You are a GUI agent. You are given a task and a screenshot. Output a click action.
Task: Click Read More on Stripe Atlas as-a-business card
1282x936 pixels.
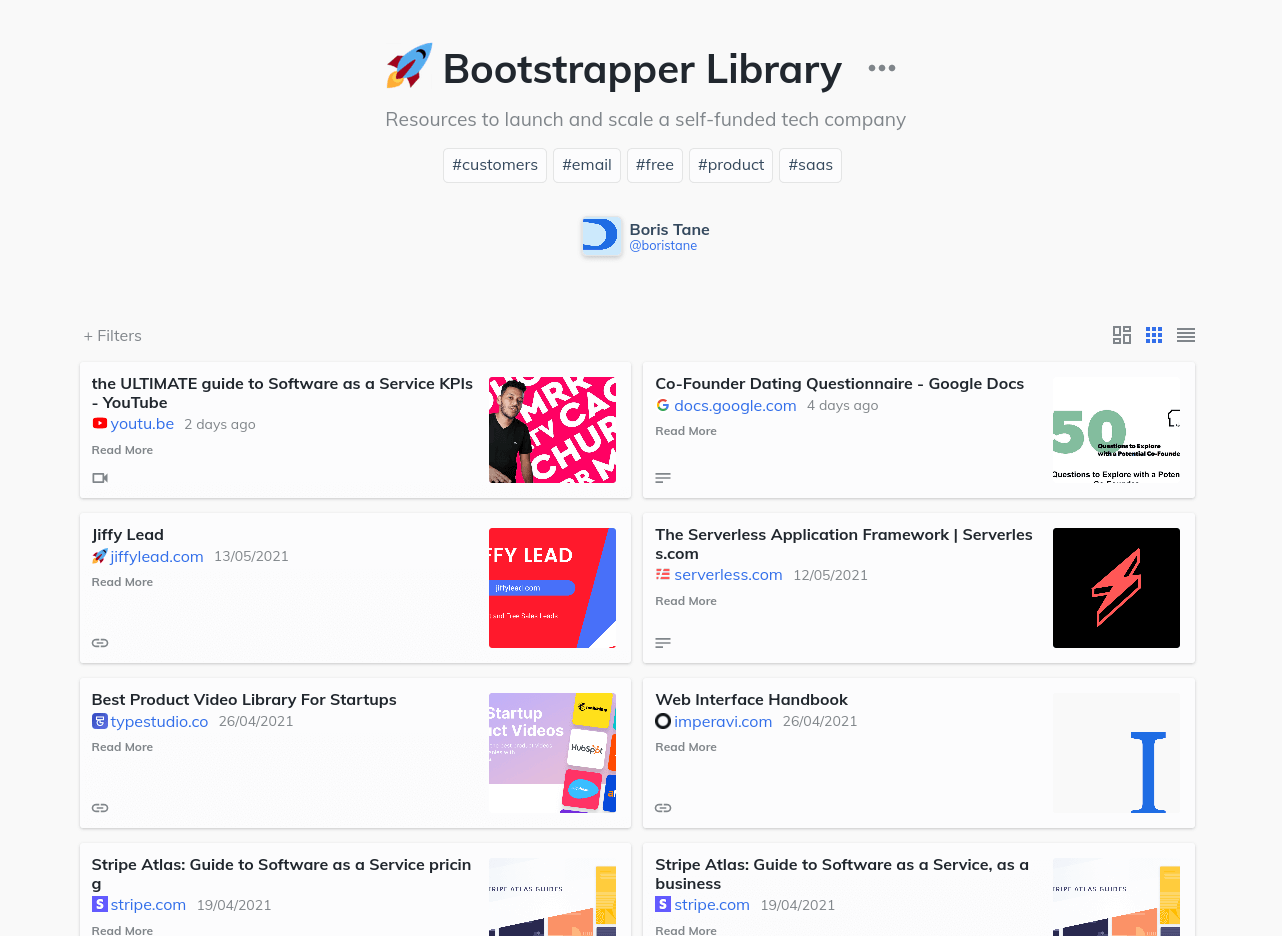point(686,930)
